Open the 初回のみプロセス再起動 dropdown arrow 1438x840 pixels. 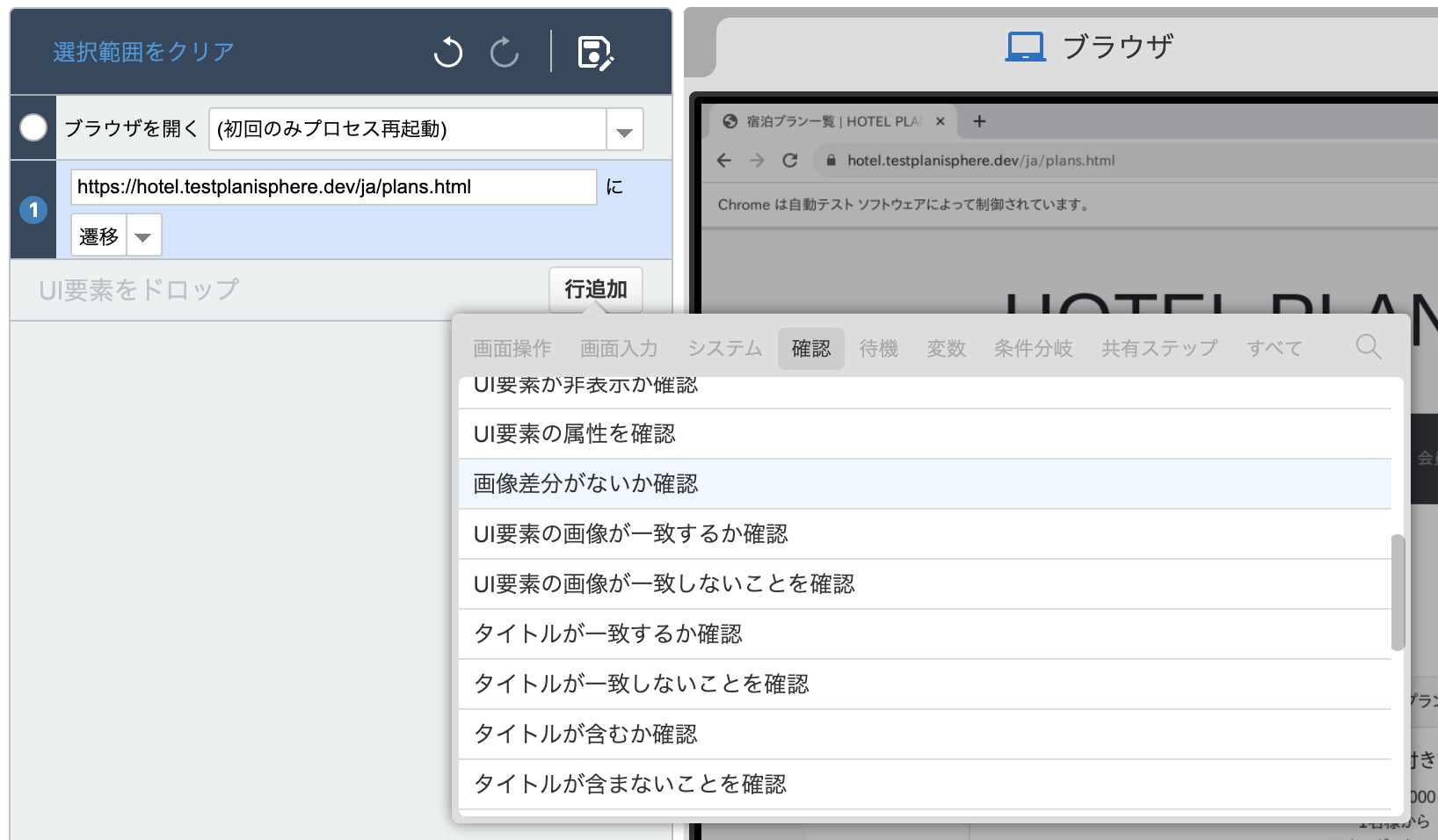[624, 130]
